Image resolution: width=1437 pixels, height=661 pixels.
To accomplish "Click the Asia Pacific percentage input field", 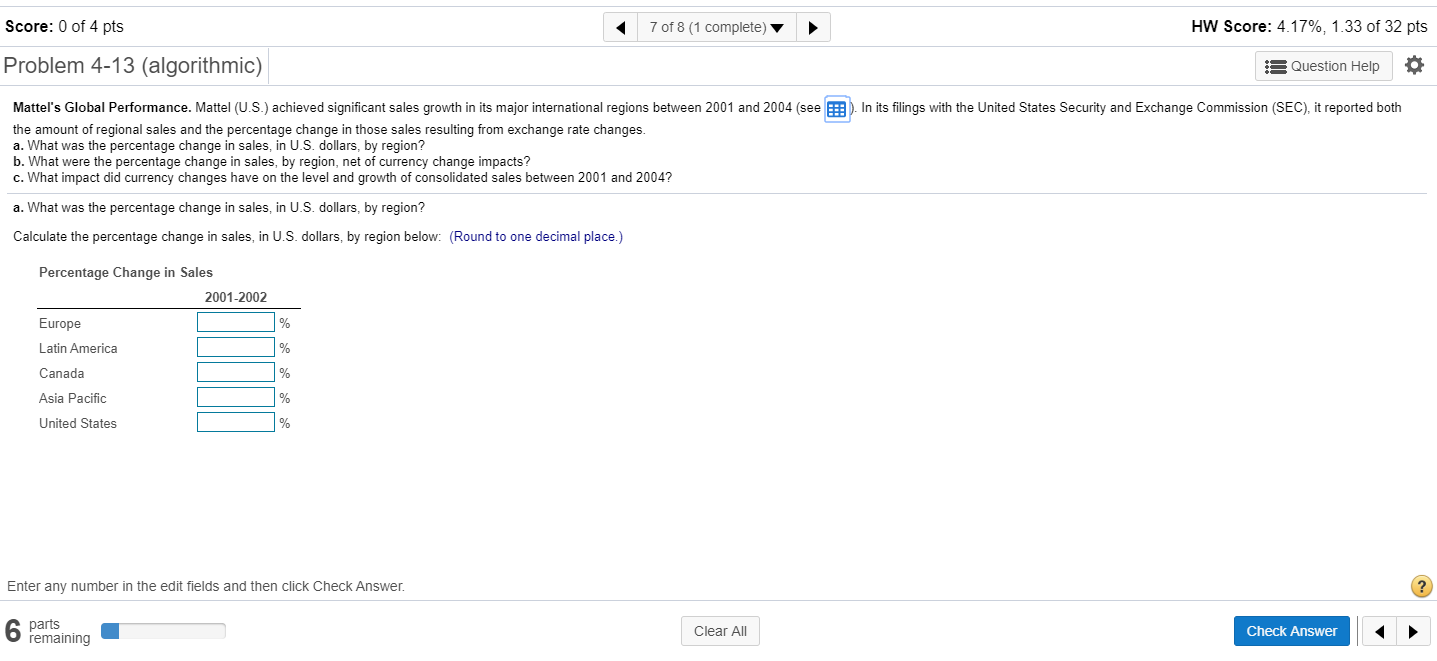I will click(236, 396).
